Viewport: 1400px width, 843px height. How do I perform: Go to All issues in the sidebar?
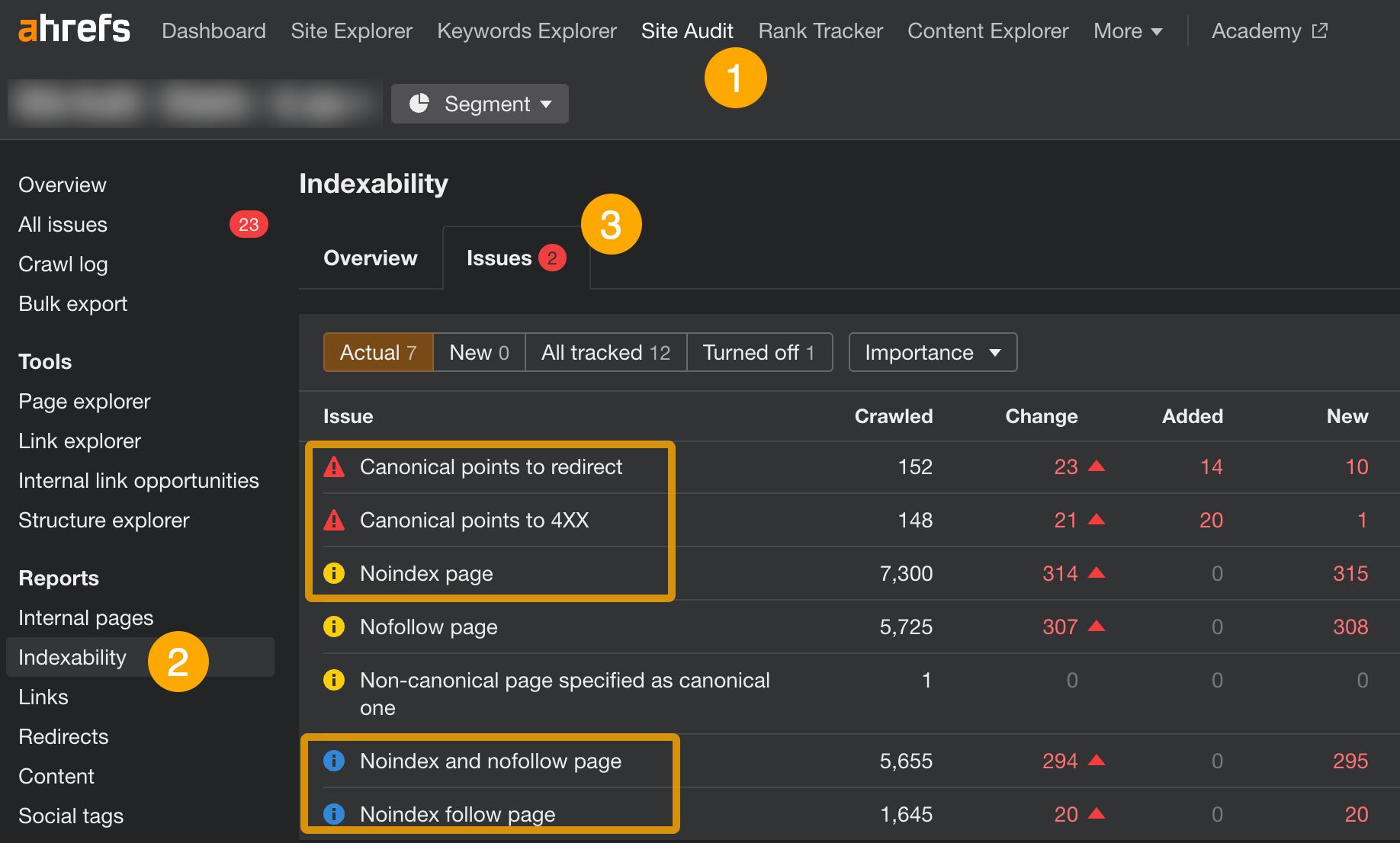(x=63, y=224)
